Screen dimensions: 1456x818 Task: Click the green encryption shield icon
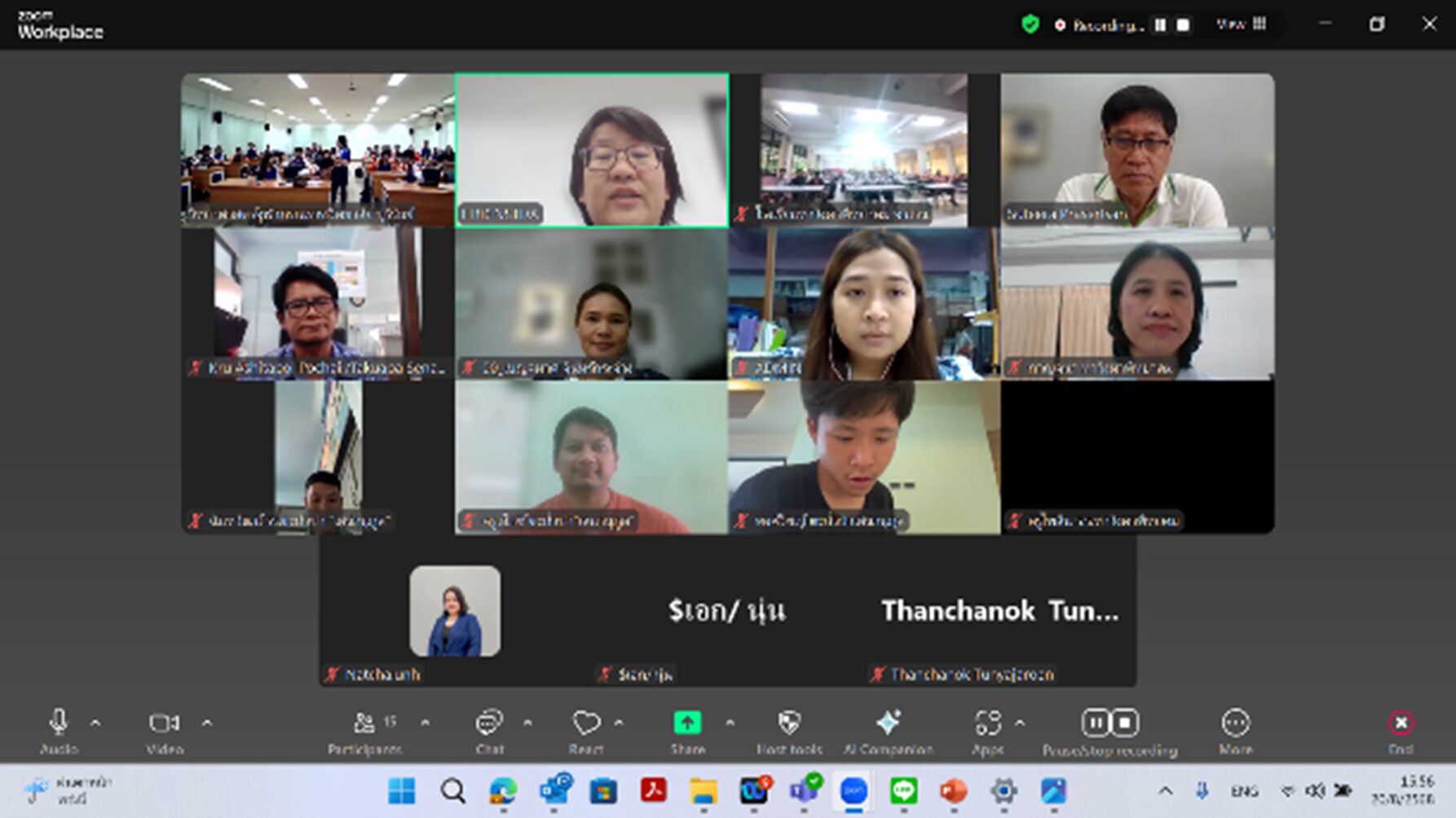click(1030, 24)
